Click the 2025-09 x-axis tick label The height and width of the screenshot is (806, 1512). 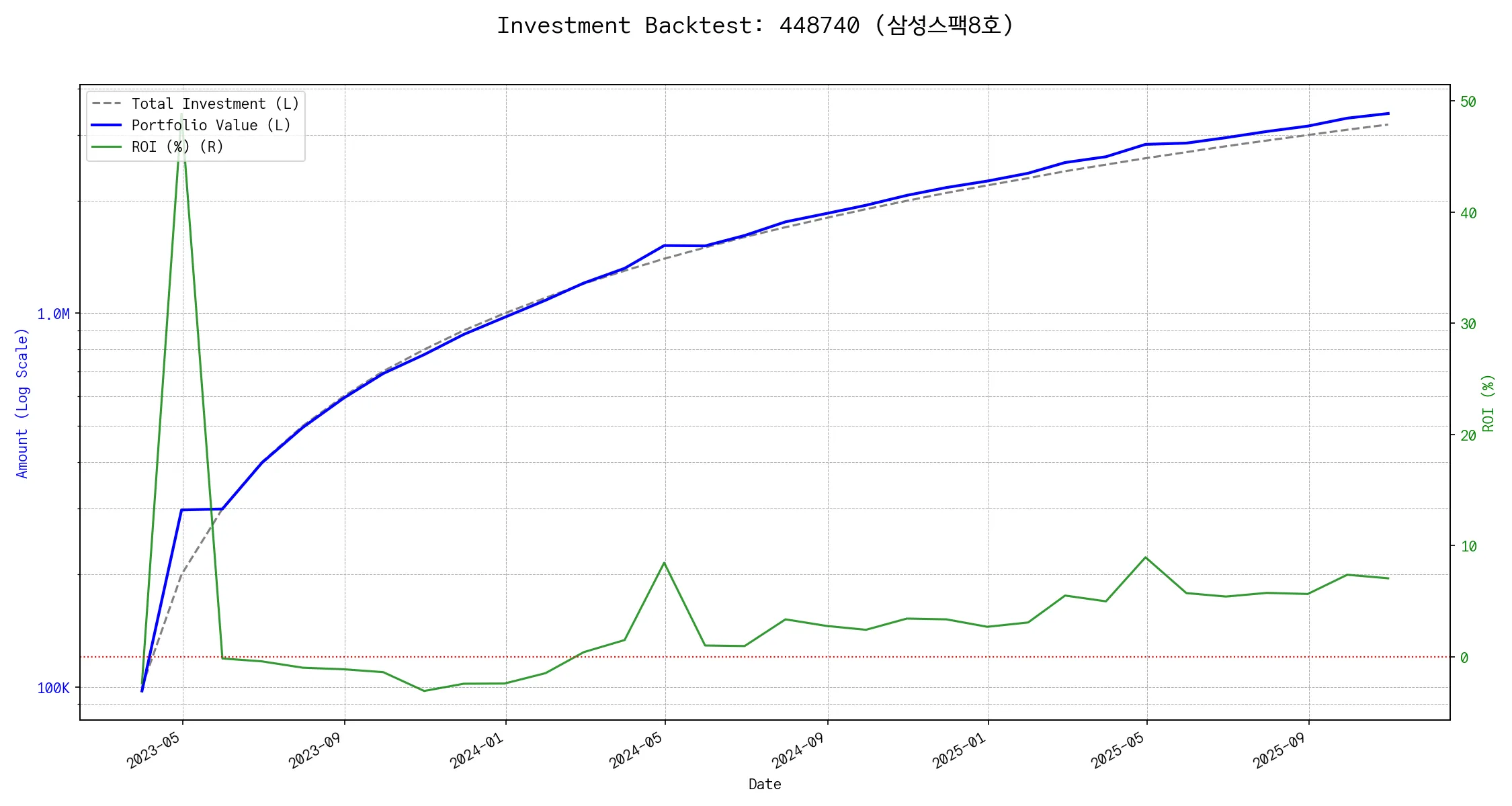(x=1279, y=750)
